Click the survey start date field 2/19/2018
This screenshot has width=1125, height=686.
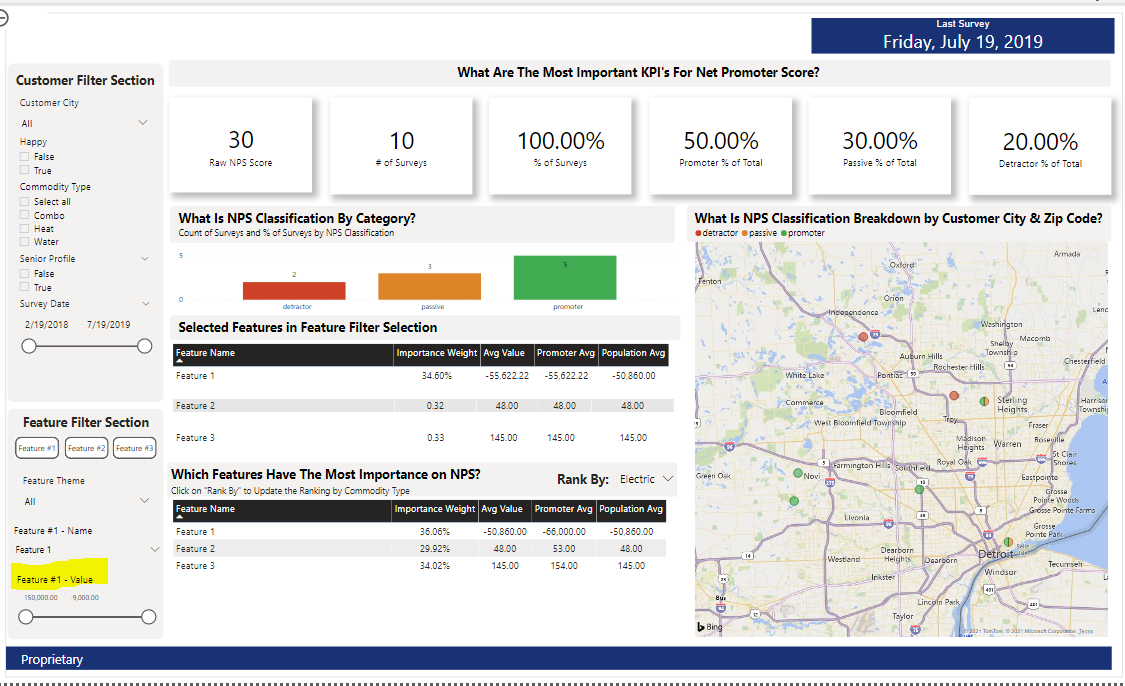47,324
